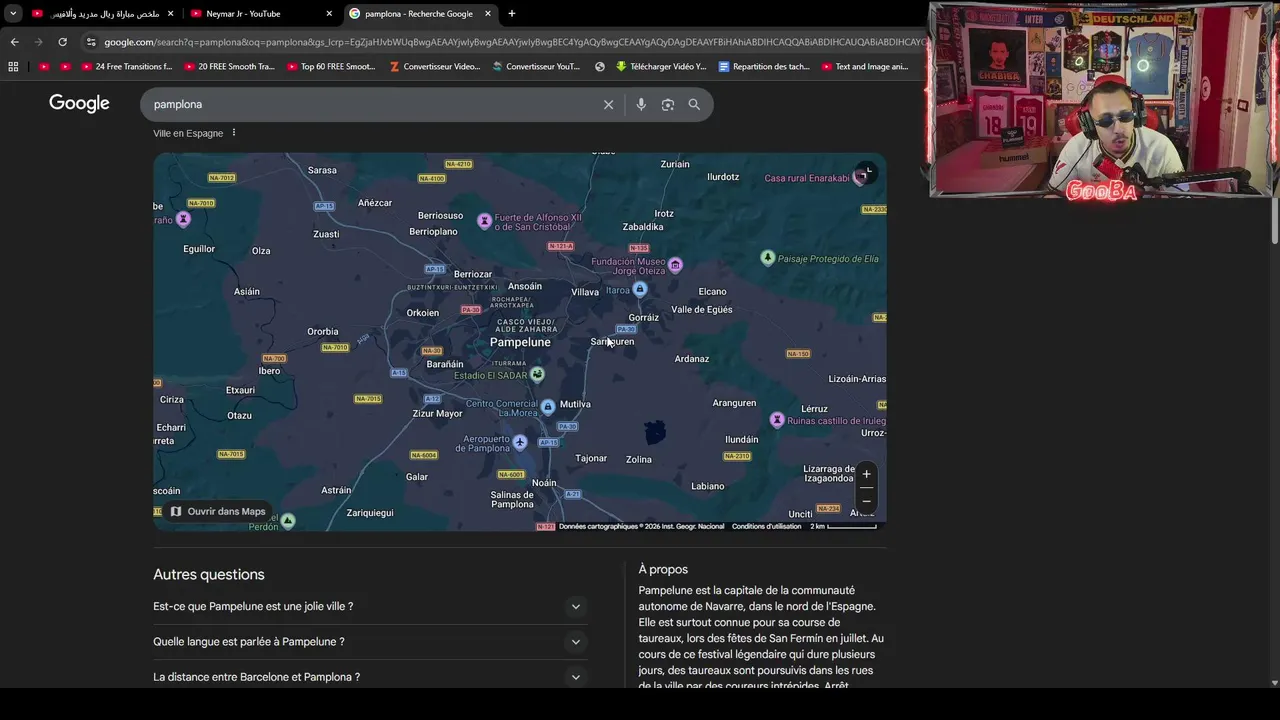Click the streamer webcam overlay

point(1102,100)
